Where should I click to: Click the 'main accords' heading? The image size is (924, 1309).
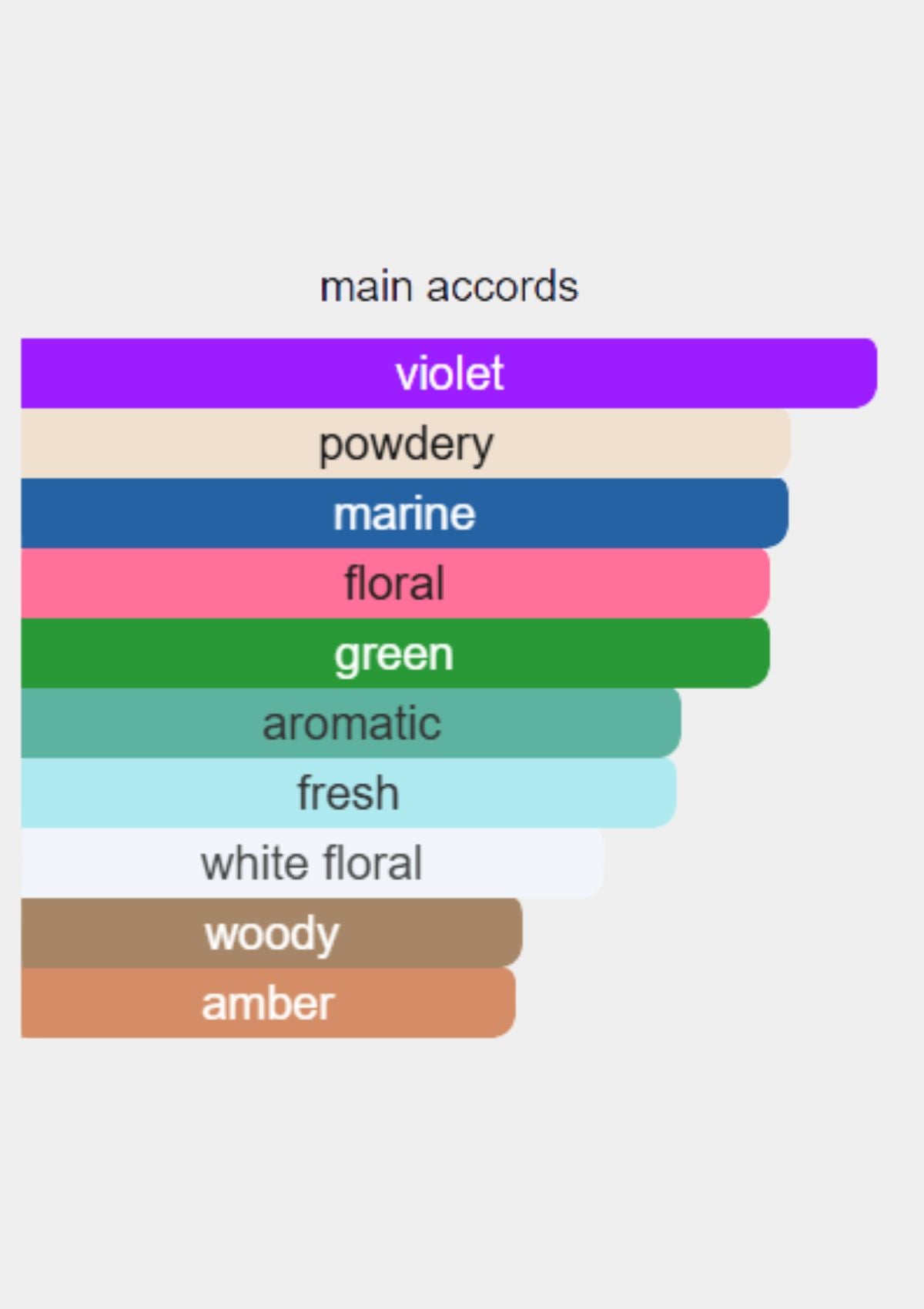click(449, 286)
